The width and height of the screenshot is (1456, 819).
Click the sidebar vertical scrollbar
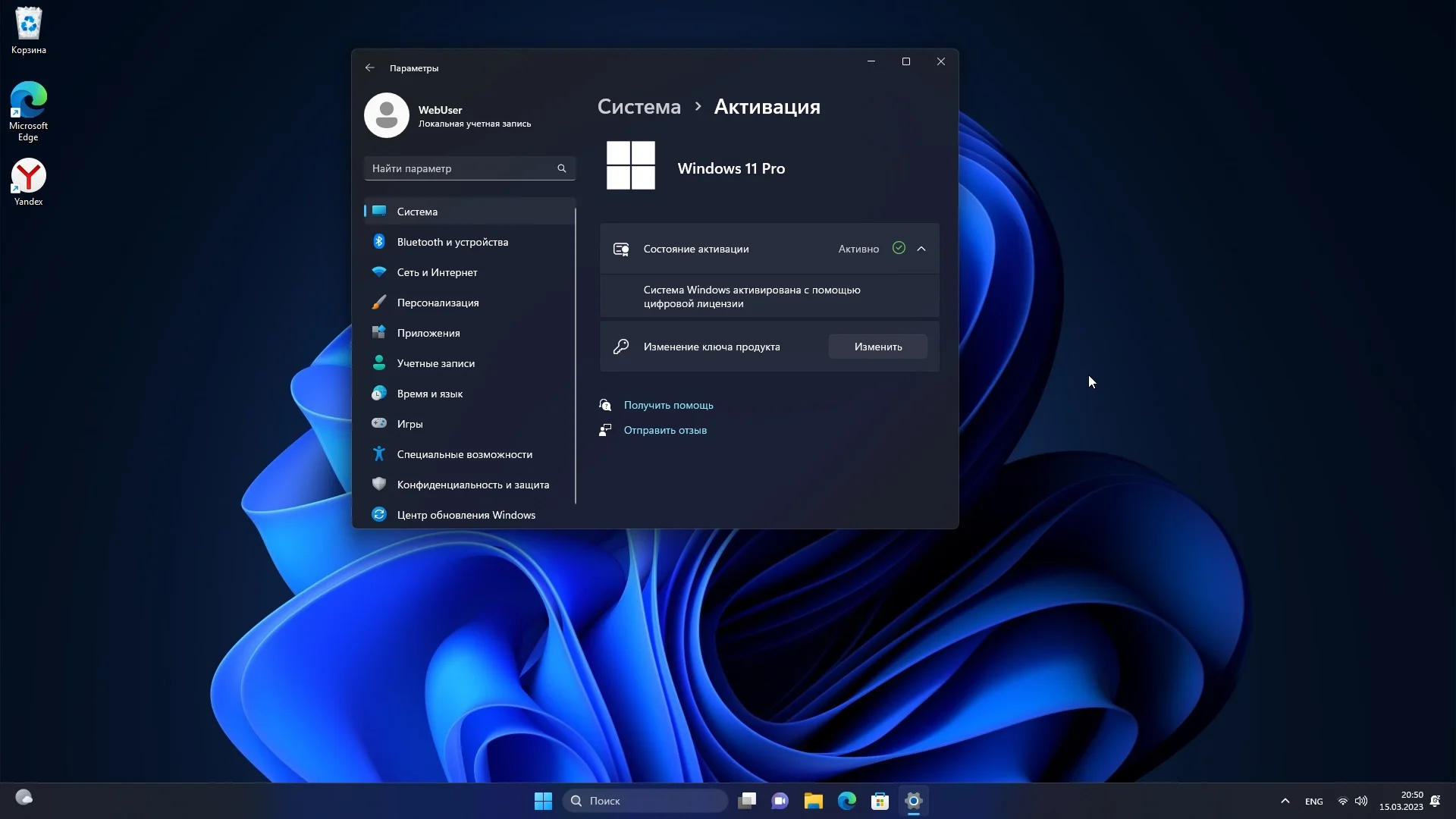(576, 356)
